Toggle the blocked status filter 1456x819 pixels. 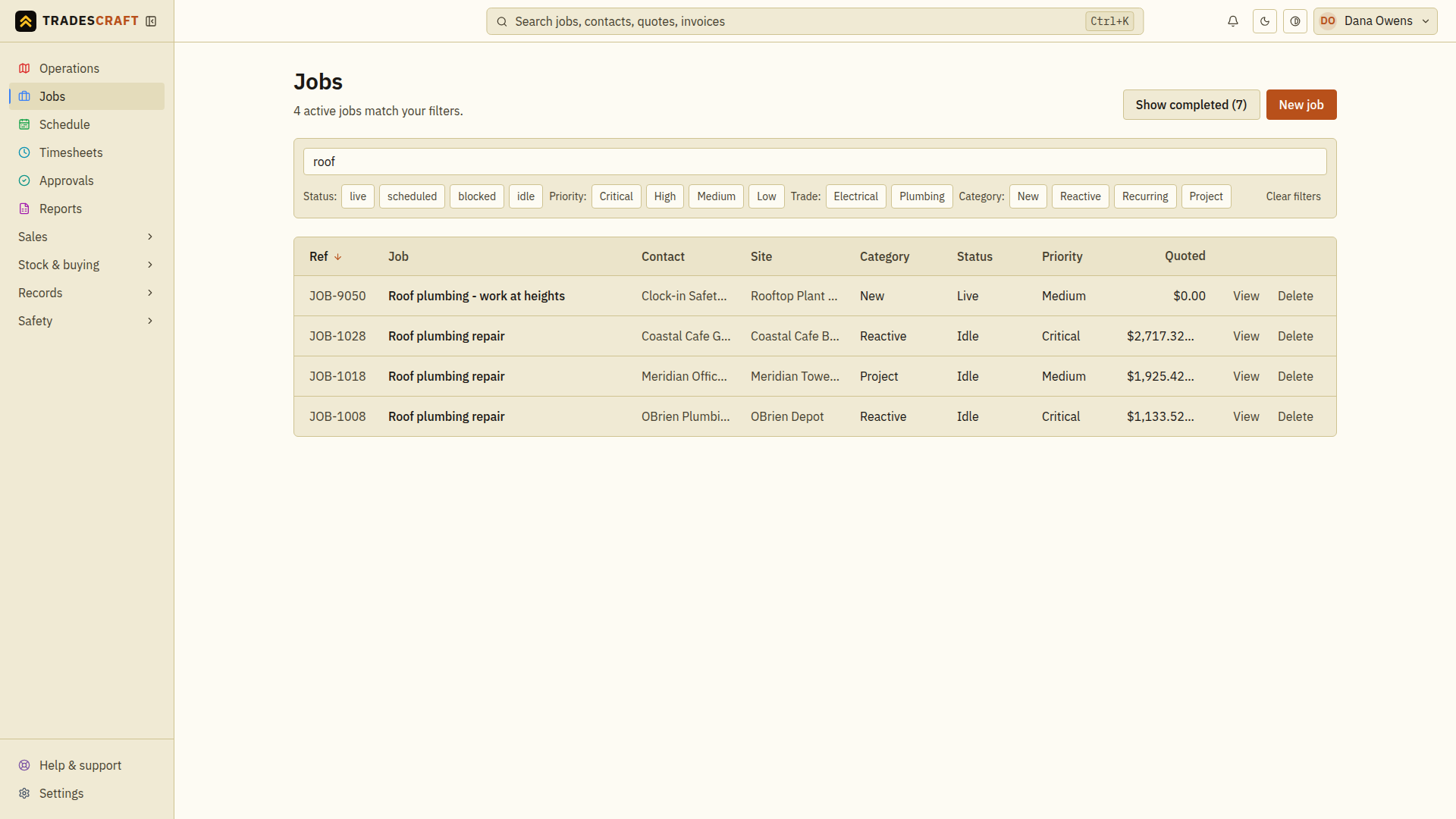[477, 196]
